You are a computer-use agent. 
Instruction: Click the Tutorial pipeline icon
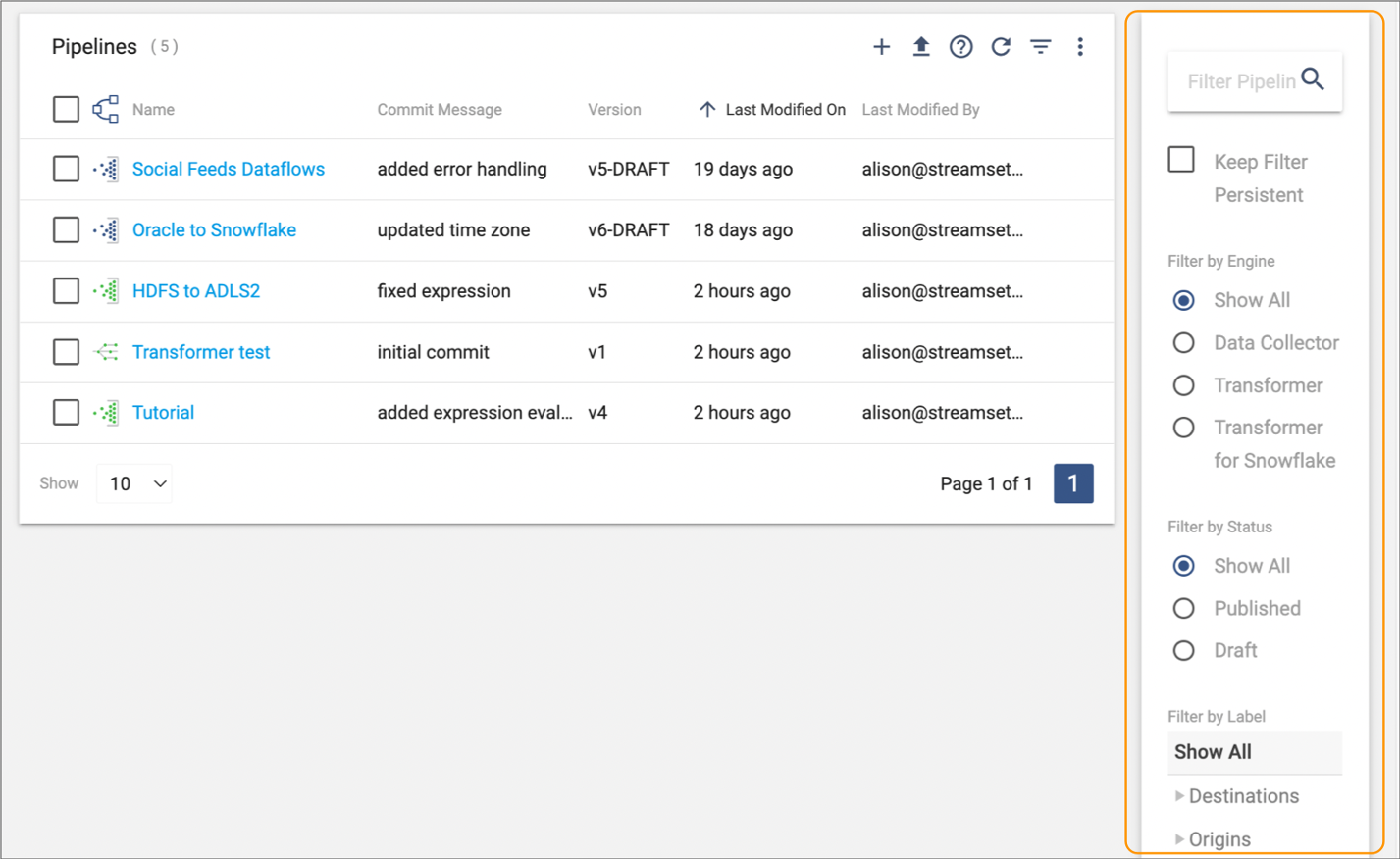[x=106, y=413]
